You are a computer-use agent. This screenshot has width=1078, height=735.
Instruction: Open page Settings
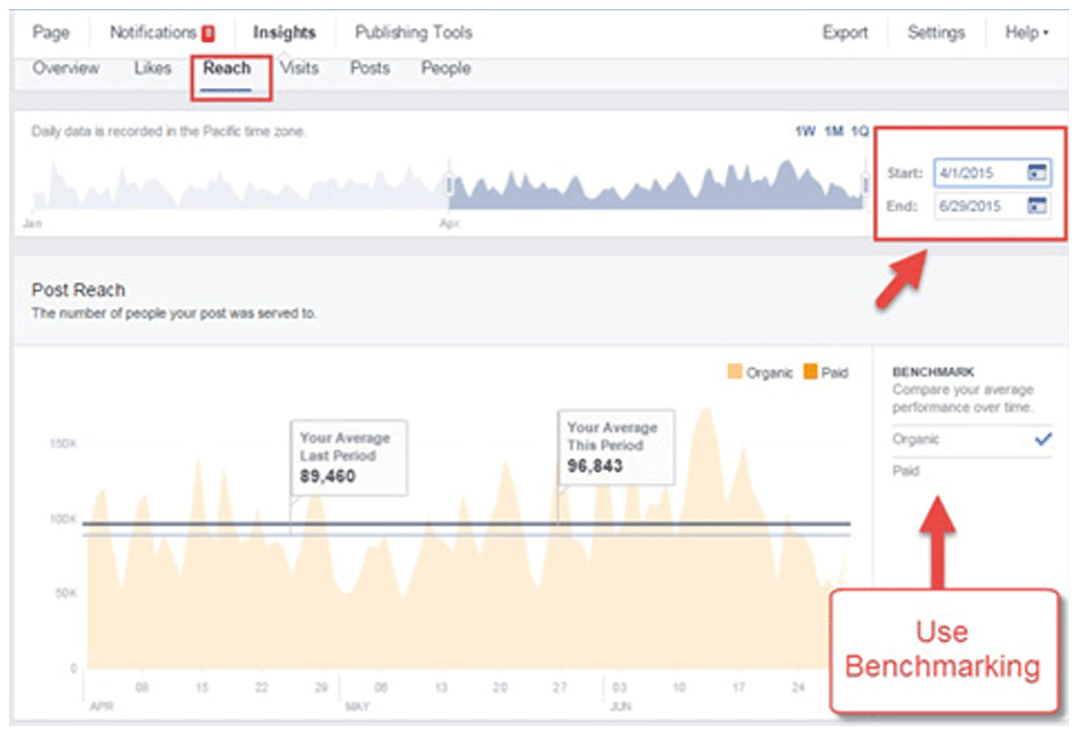pyautogui.click(x=934, y=33)
